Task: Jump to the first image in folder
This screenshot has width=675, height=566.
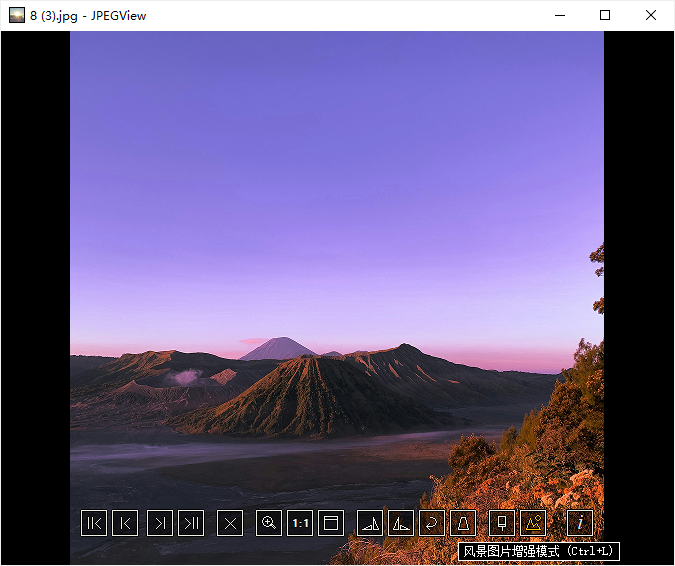Action: (x=94, y=523)
